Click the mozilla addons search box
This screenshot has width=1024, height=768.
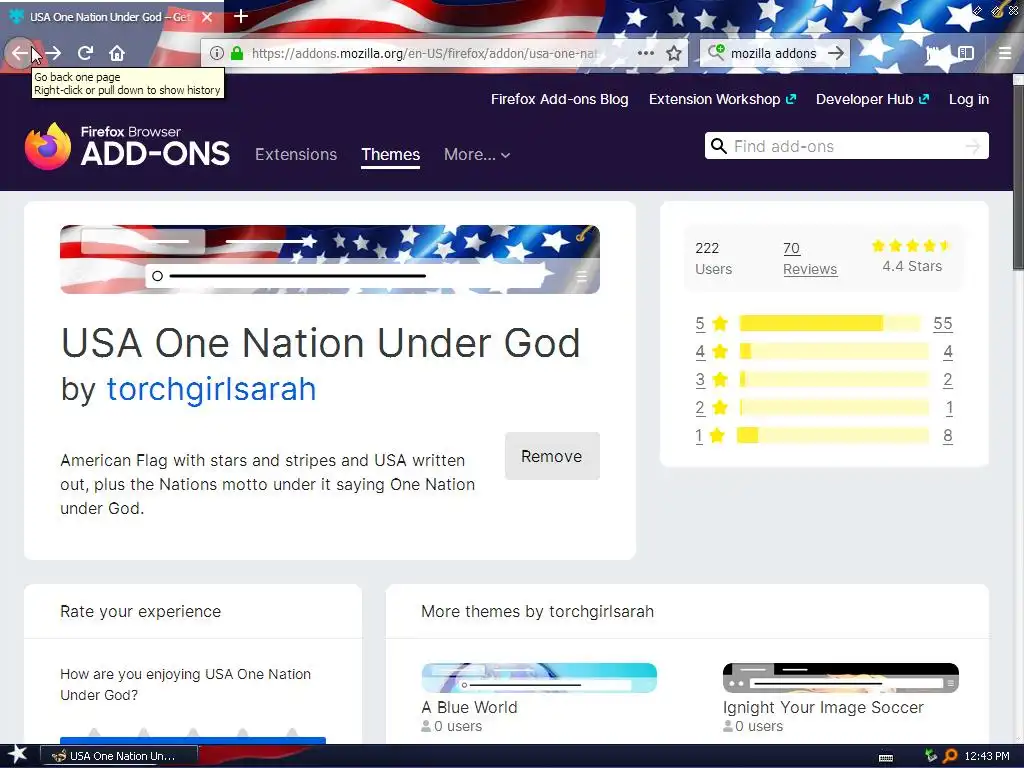[x=774, y=53]
